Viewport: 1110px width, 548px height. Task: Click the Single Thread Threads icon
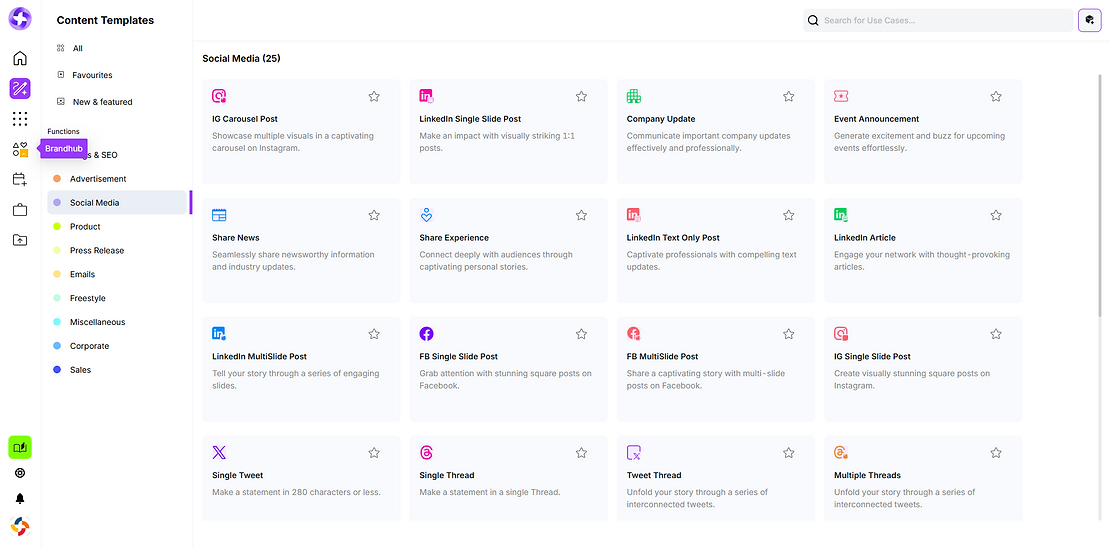click(426, 452)
